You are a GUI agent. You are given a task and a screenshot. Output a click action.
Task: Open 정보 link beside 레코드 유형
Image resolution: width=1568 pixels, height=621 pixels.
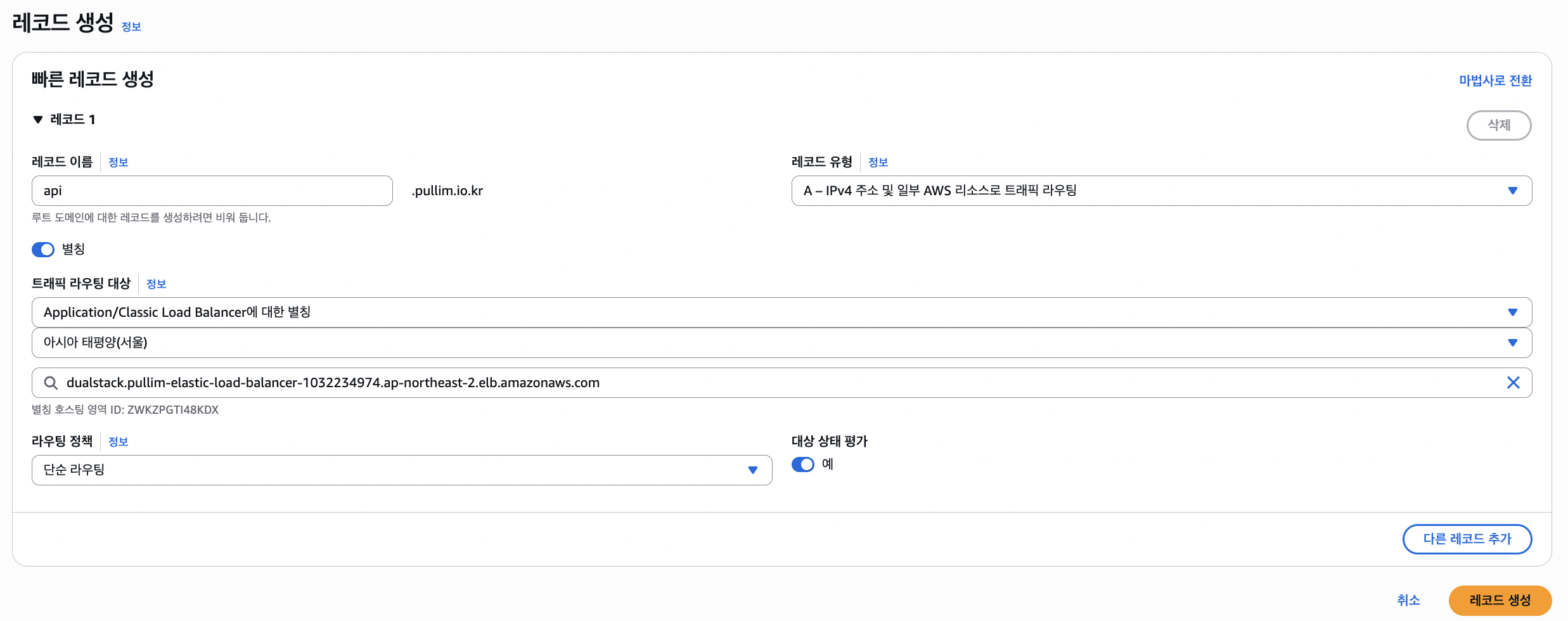(878, 162)
